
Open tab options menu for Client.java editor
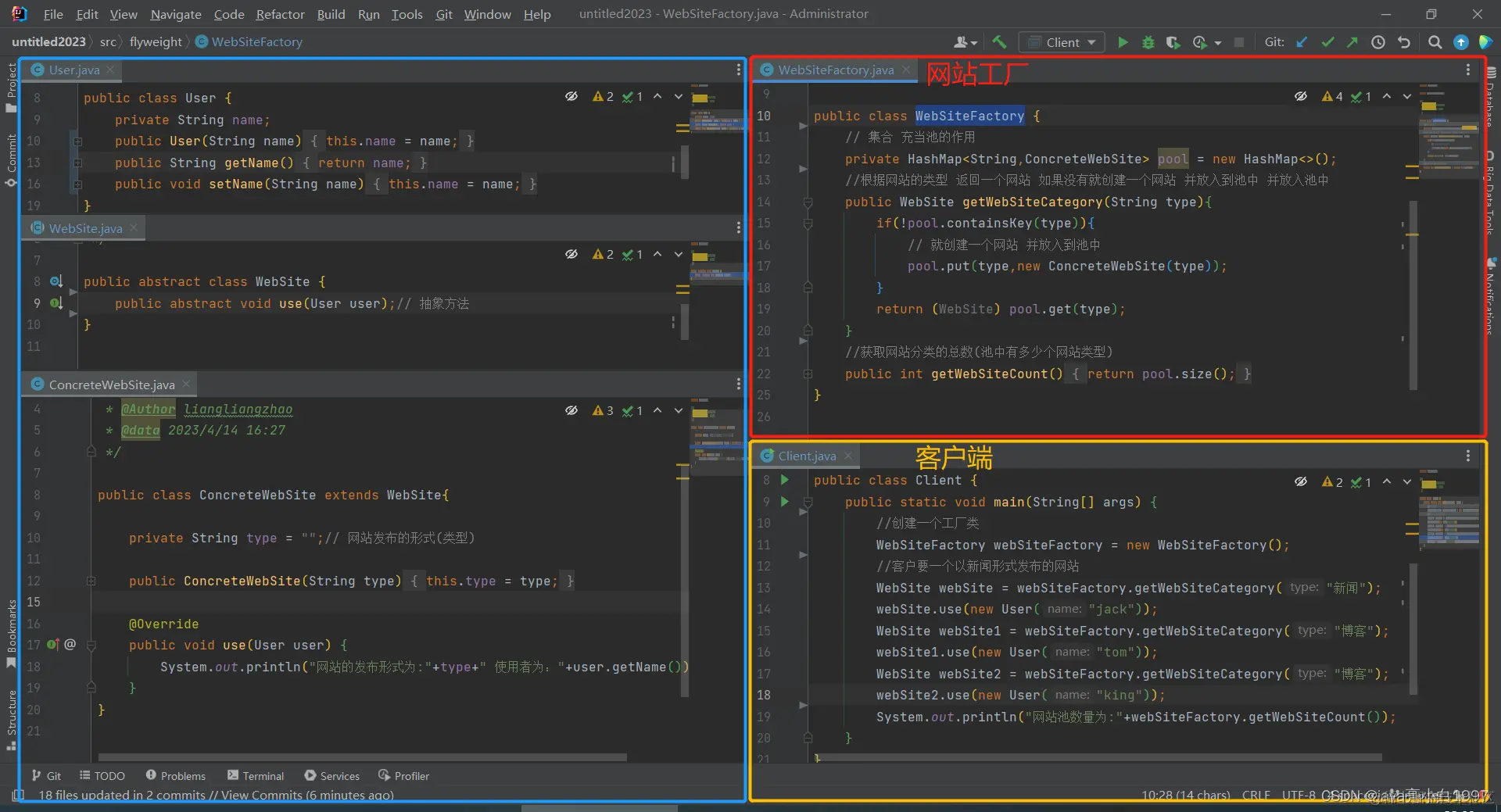click(x=1468, y=456)
